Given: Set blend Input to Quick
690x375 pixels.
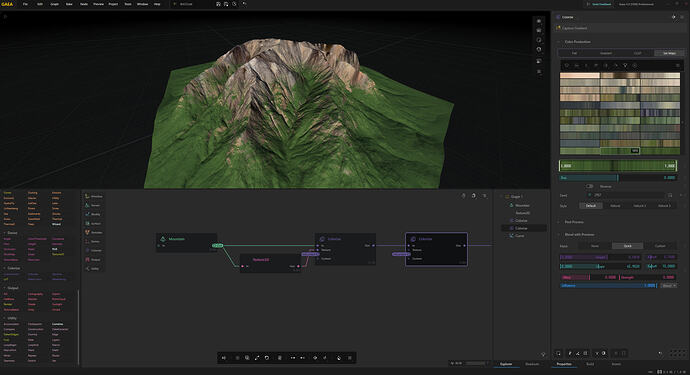Looking at the screenshot, I should (628, 246).
